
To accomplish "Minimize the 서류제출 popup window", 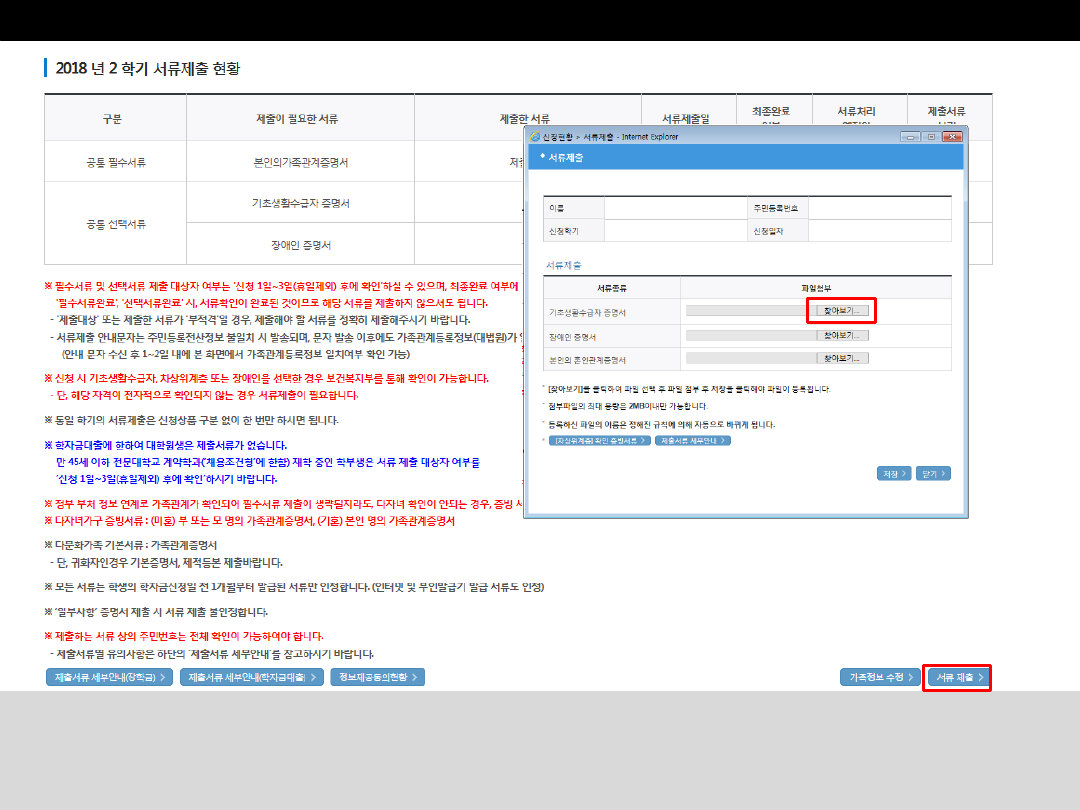I will pyautogui.click(x=910, y=136).
